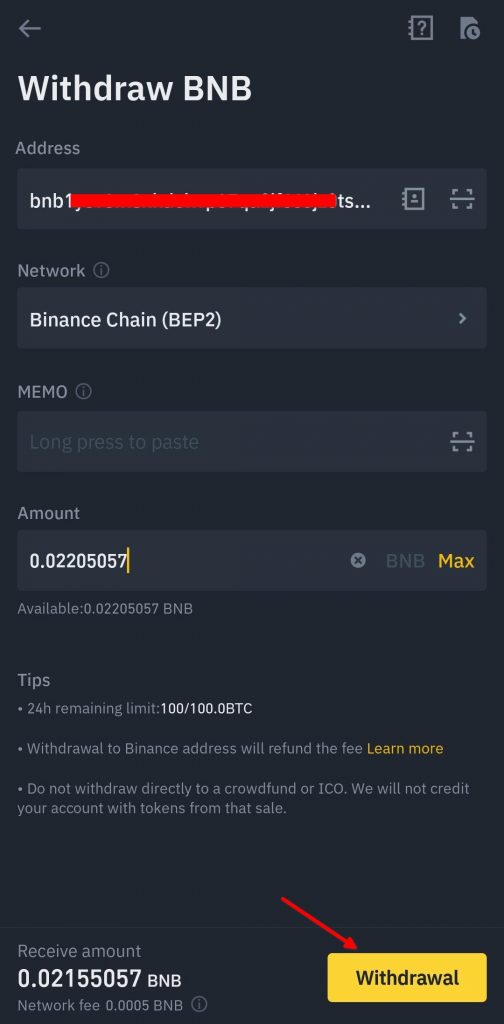Image resolution: width=504 pixels, height=1024 pixels.
Task: Show MEMO info tooltip icon
Action: click(84, 392)
